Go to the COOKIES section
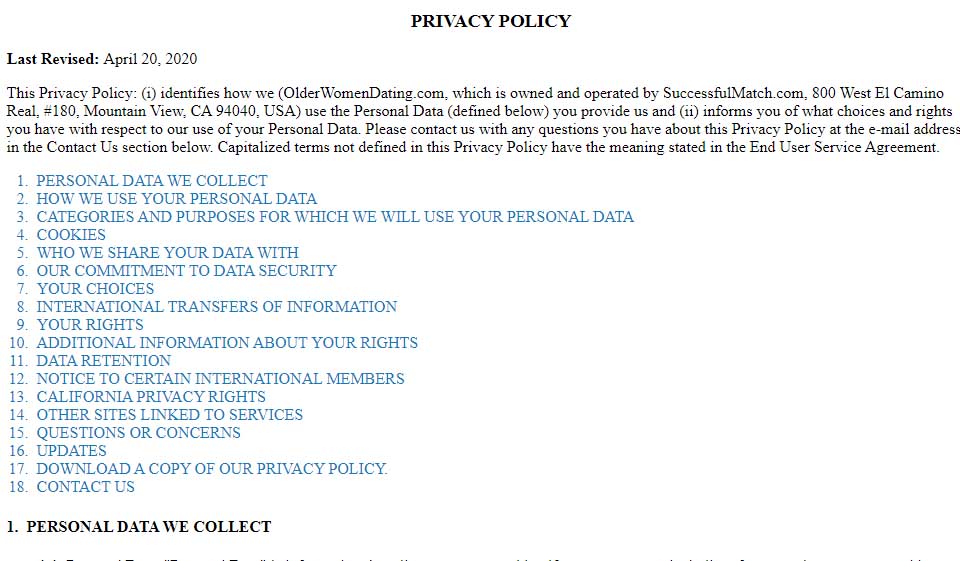 click(71, 235)
